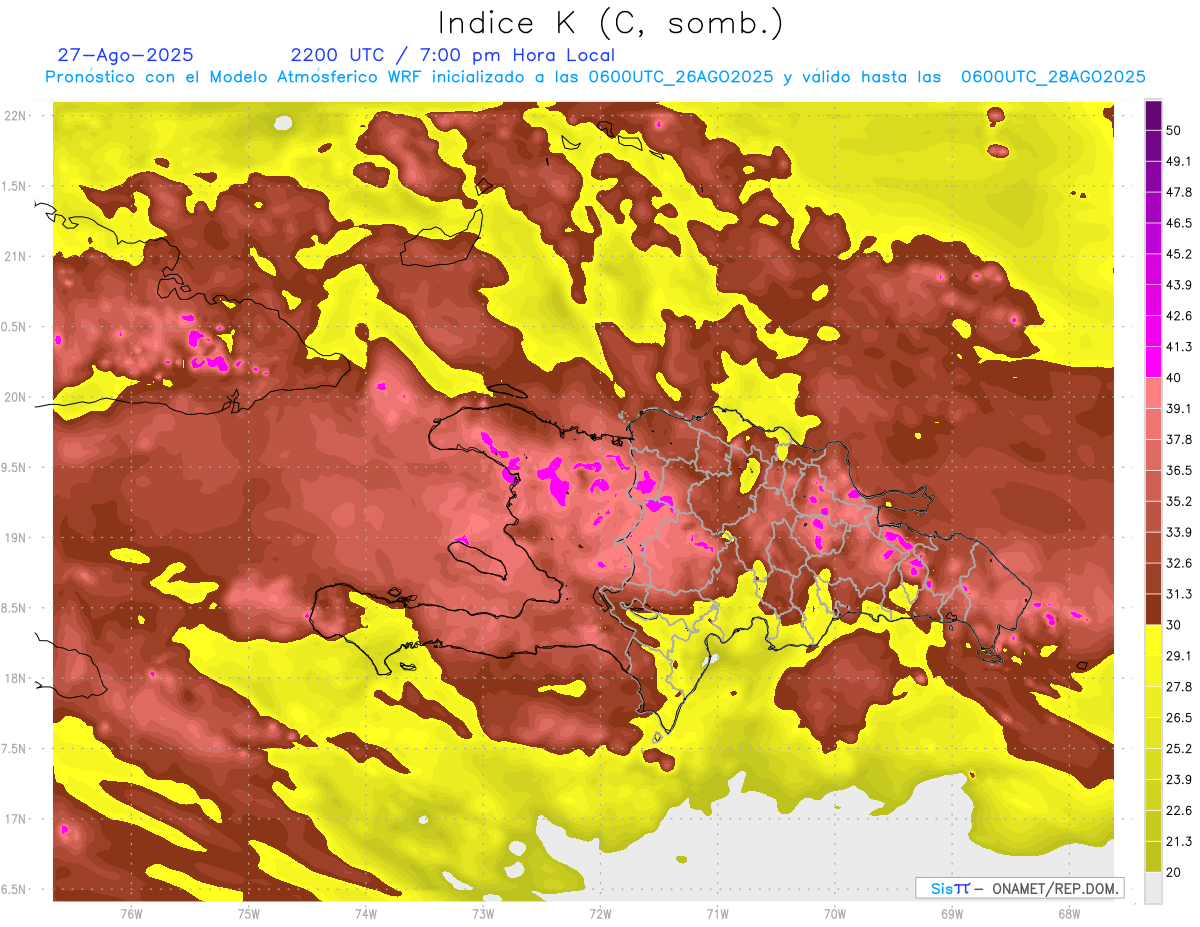Click the 68W longitude label
This screenshot has width=1200, height=927.
click(x=1069, y=913)
